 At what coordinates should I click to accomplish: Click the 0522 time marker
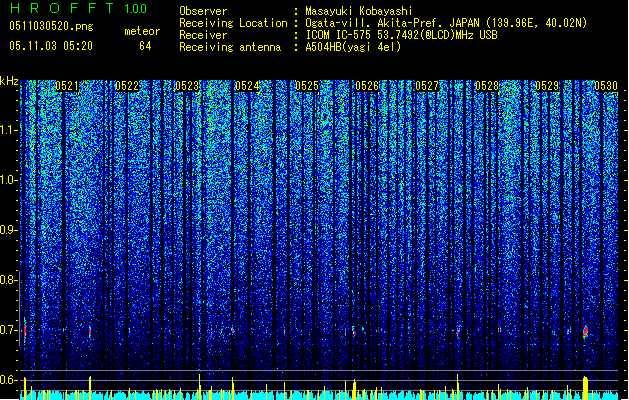(127, 86)
